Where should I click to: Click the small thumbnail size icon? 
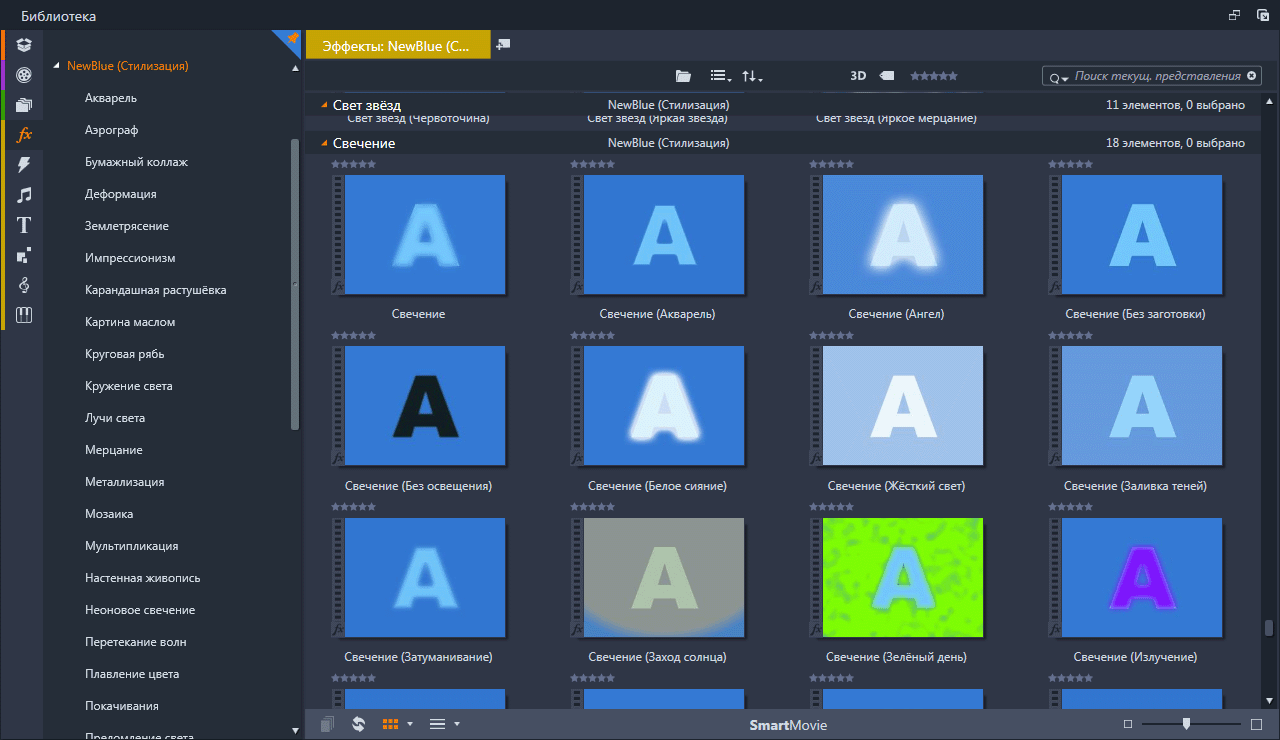point(1128,724)
